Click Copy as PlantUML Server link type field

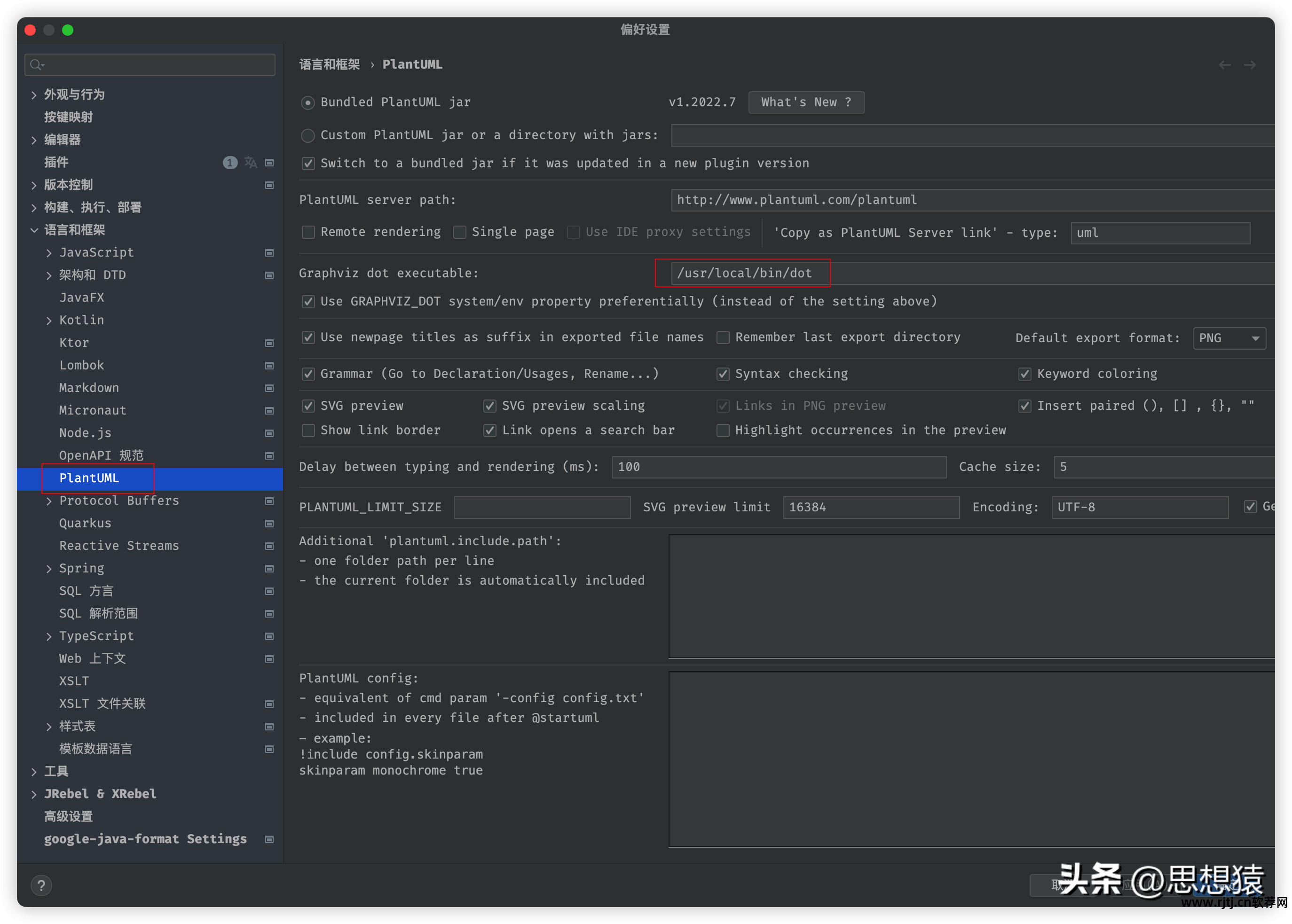tap(1160, 233)
